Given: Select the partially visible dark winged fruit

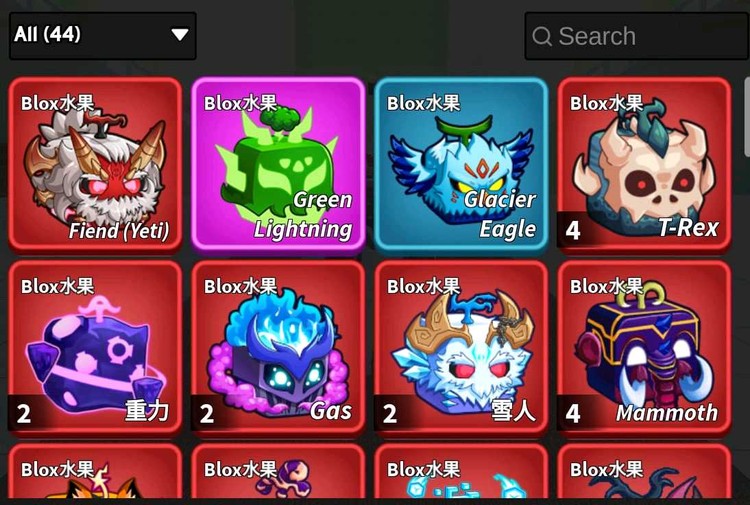Looking at the screenshot, I should tap(644, 471).
